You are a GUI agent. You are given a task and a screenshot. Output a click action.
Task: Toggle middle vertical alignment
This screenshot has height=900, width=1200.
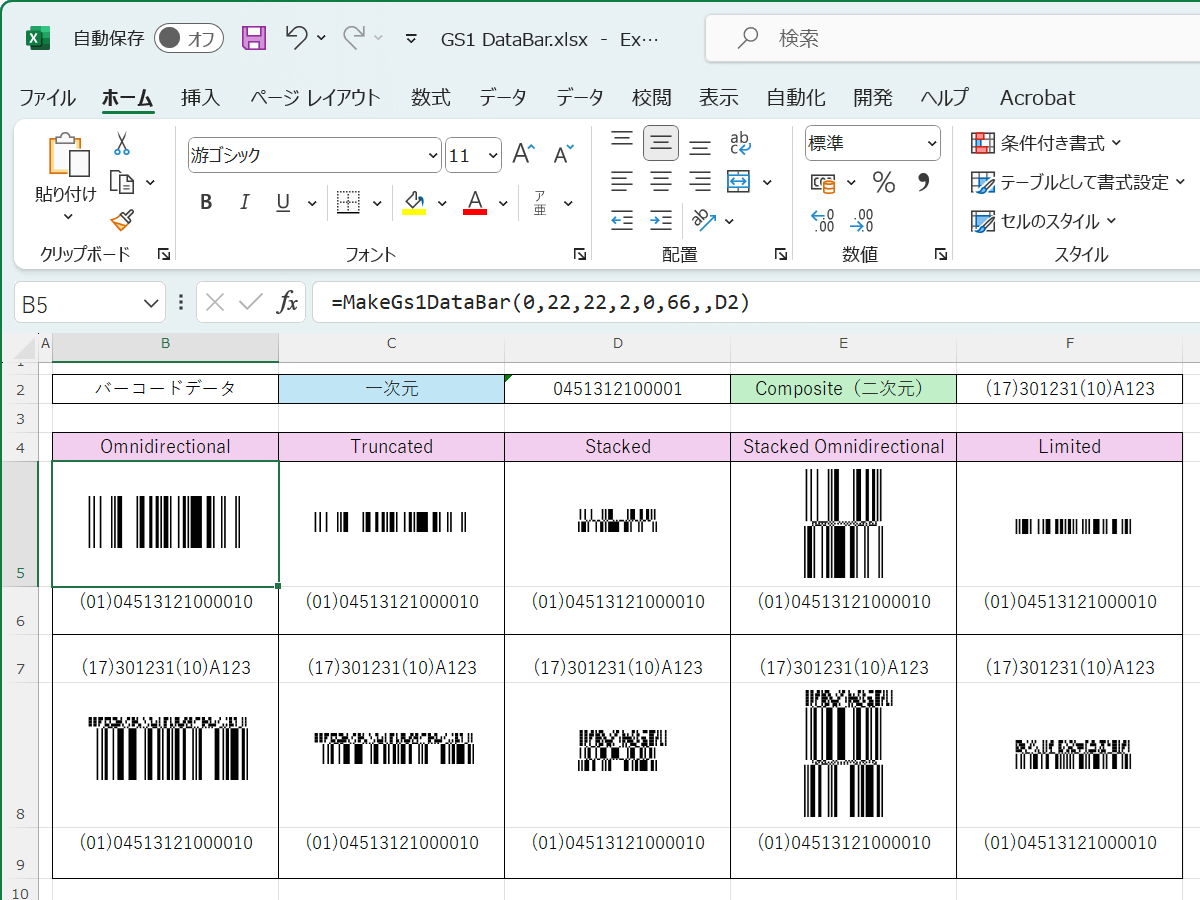click(x=661, y=143)
